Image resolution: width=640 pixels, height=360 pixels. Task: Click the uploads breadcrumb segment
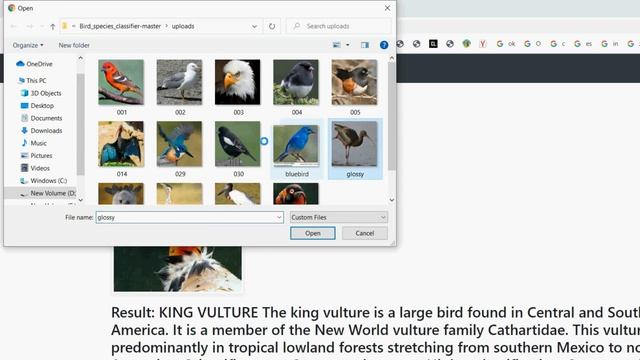[x=183, y=26]
